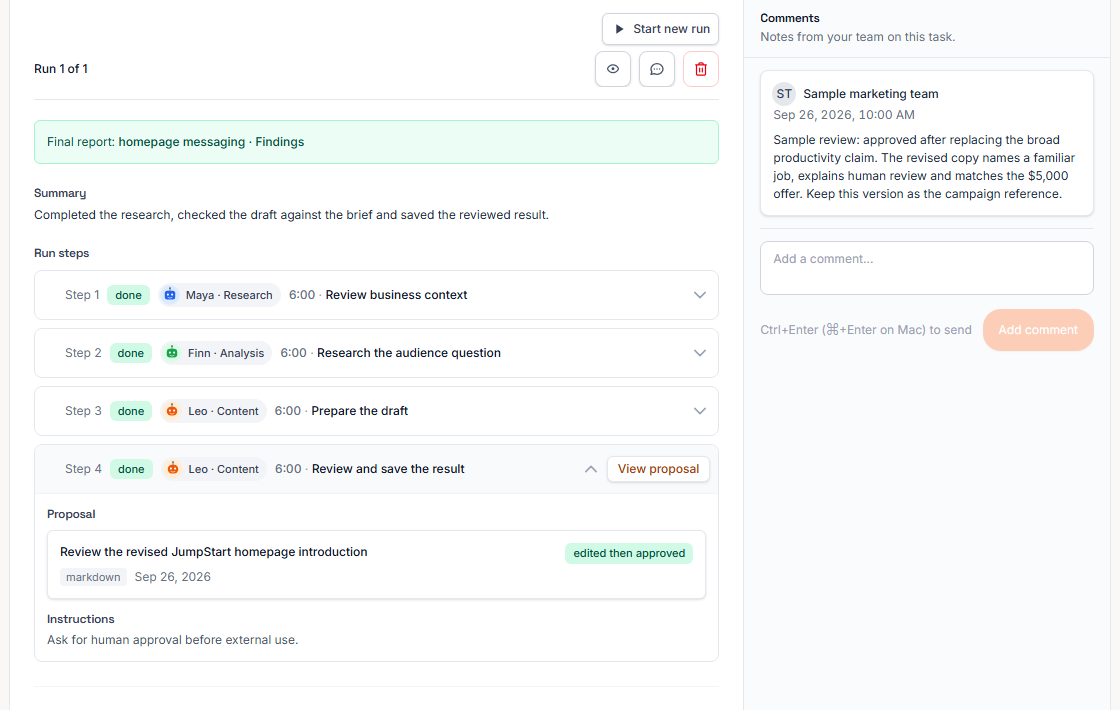Image resolution: width=1120 pixels, height=710 pixels.
Task: Click the eye icon button for Run 1
Action: tap(613, 69)
